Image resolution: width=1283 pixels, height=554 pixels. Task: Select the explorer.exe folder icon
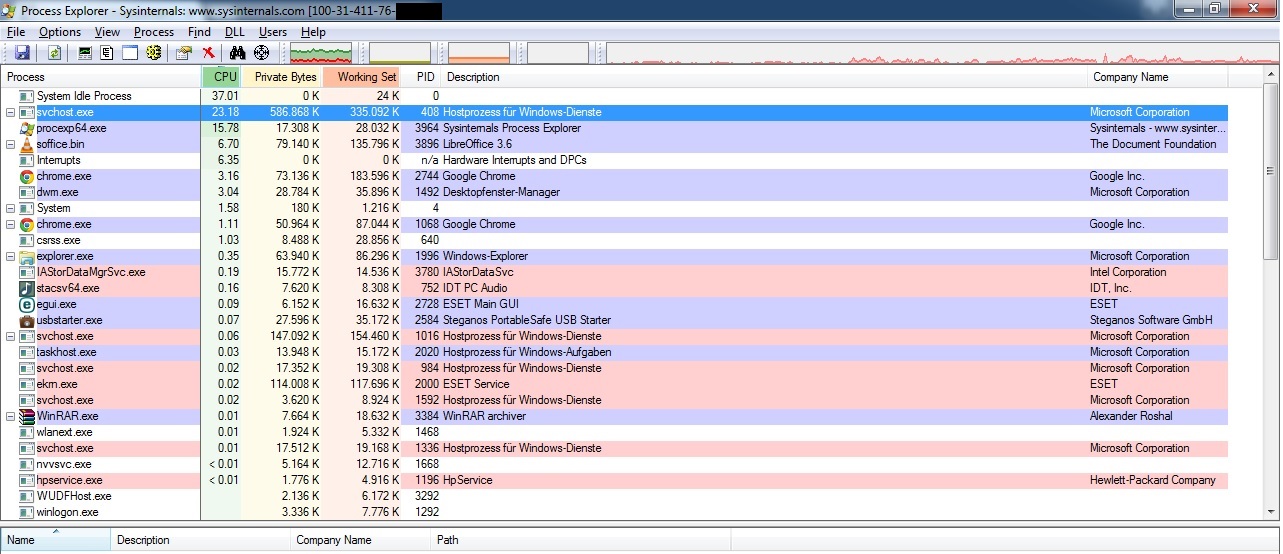27,256
